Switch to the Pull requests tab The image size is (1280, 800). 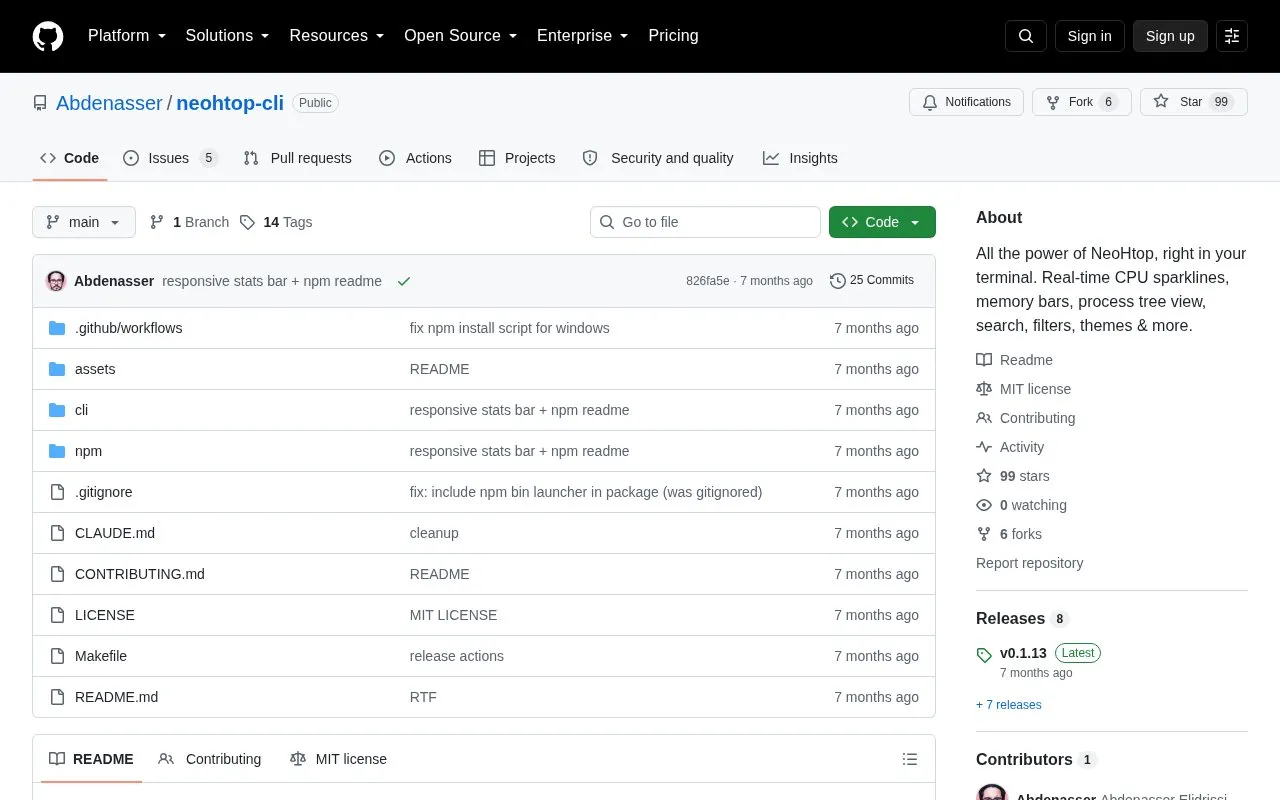point(297,158)
